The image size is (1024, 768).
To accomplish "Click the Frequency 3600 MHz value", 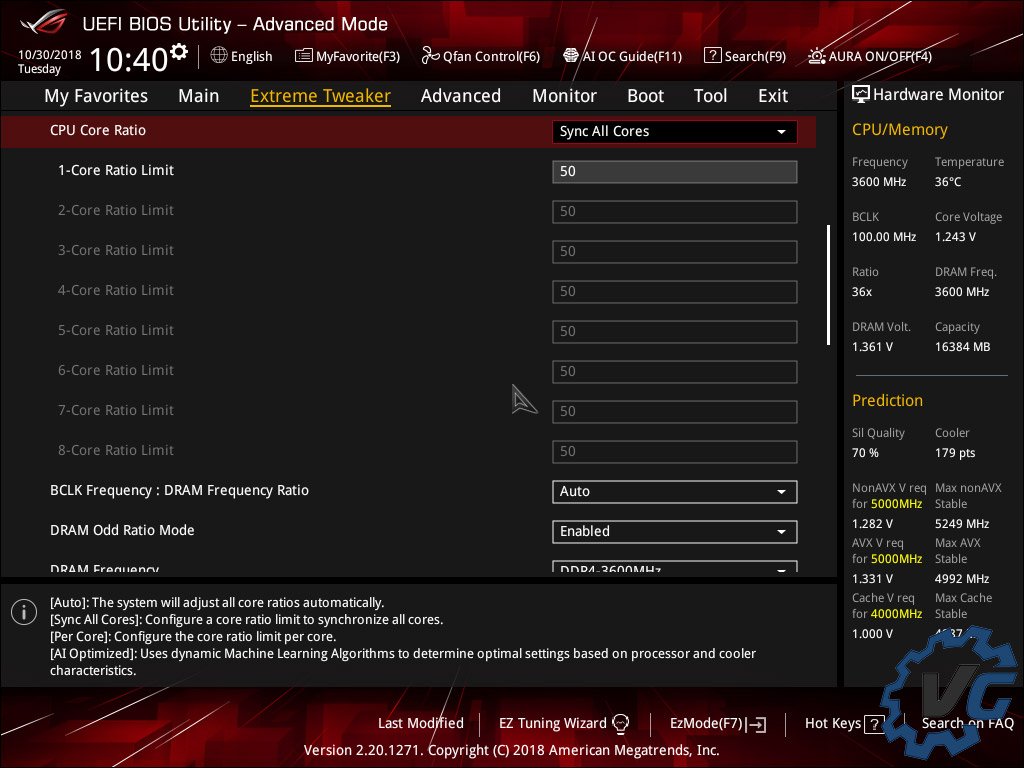I will point(879,182).
